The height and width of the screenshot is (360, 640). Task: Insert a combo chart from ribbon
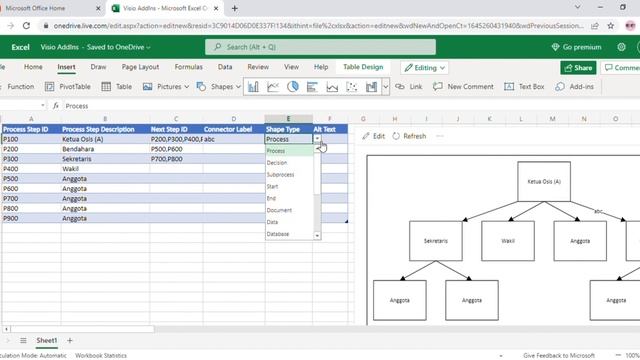tap(371, 87)
